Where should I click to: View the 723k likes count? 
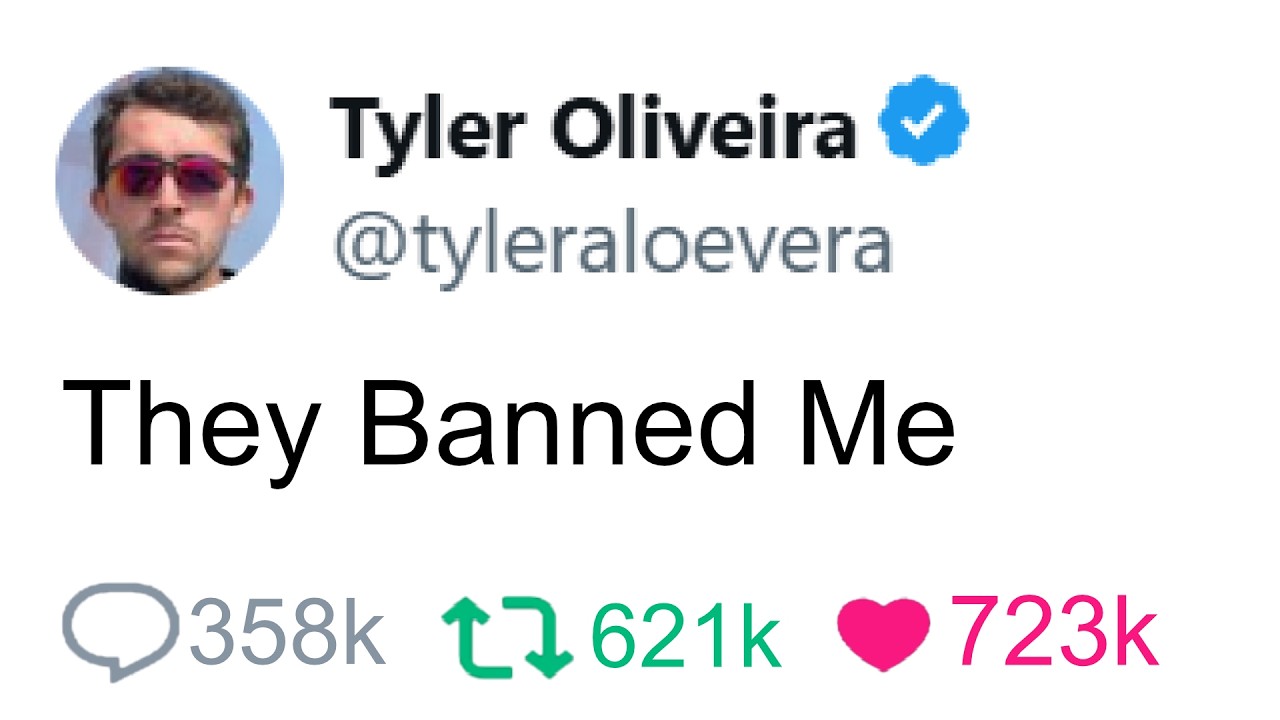click(1054, 632)
